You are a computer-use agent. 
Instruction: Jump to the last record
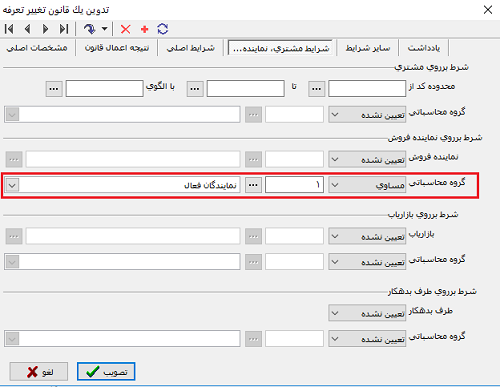click(x=64, y=29)
